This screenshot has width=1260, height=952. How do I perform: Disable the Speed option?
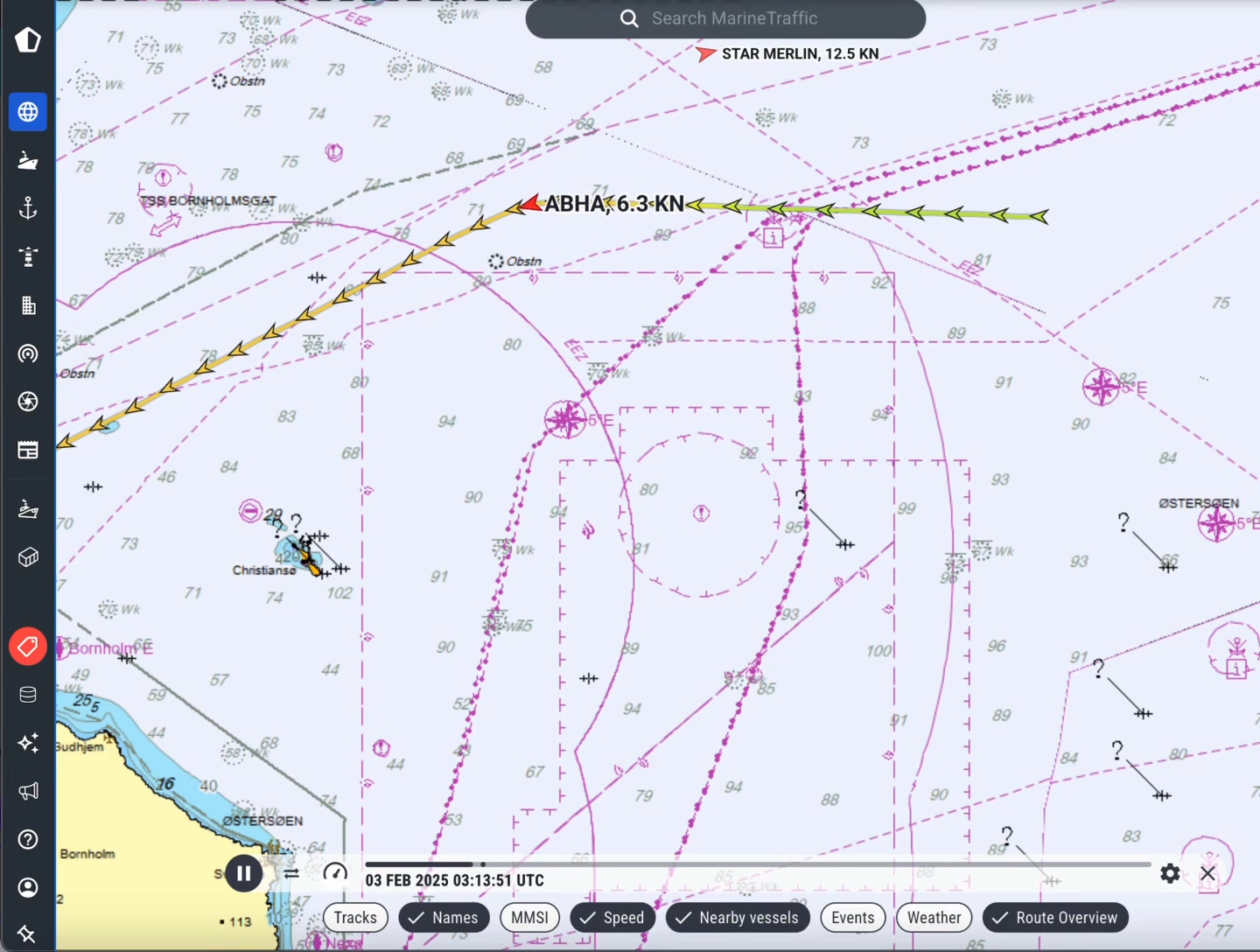tap(612, 918)
